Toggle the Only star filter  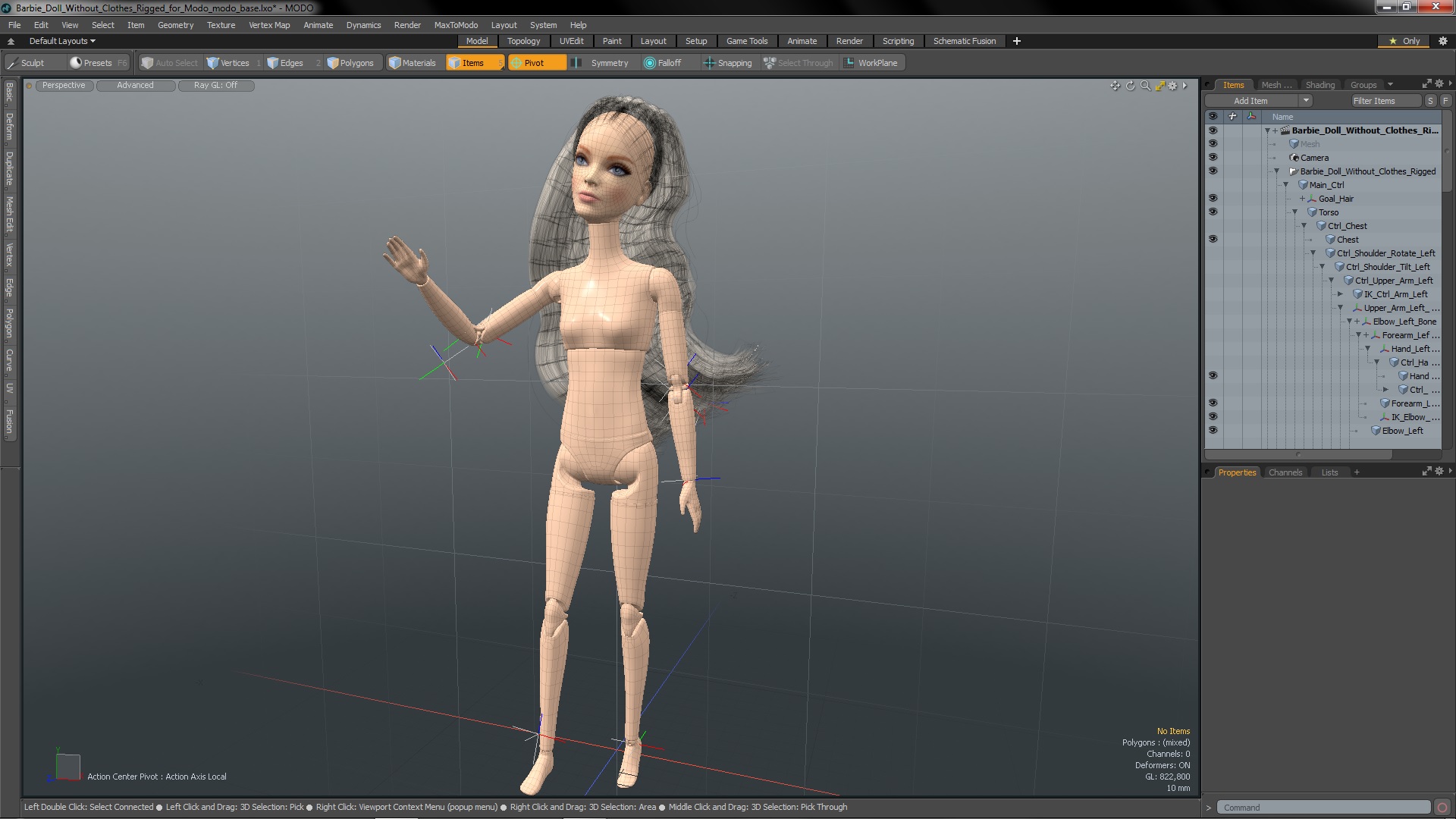[1404, 41]
